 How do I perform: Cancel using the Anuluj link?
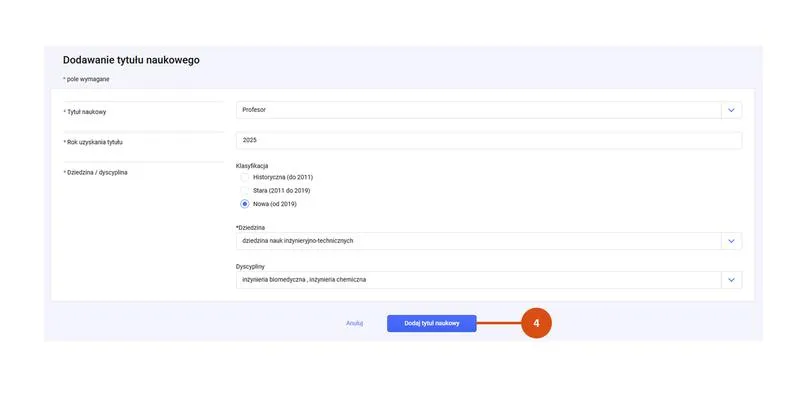[x=354, y=323]
